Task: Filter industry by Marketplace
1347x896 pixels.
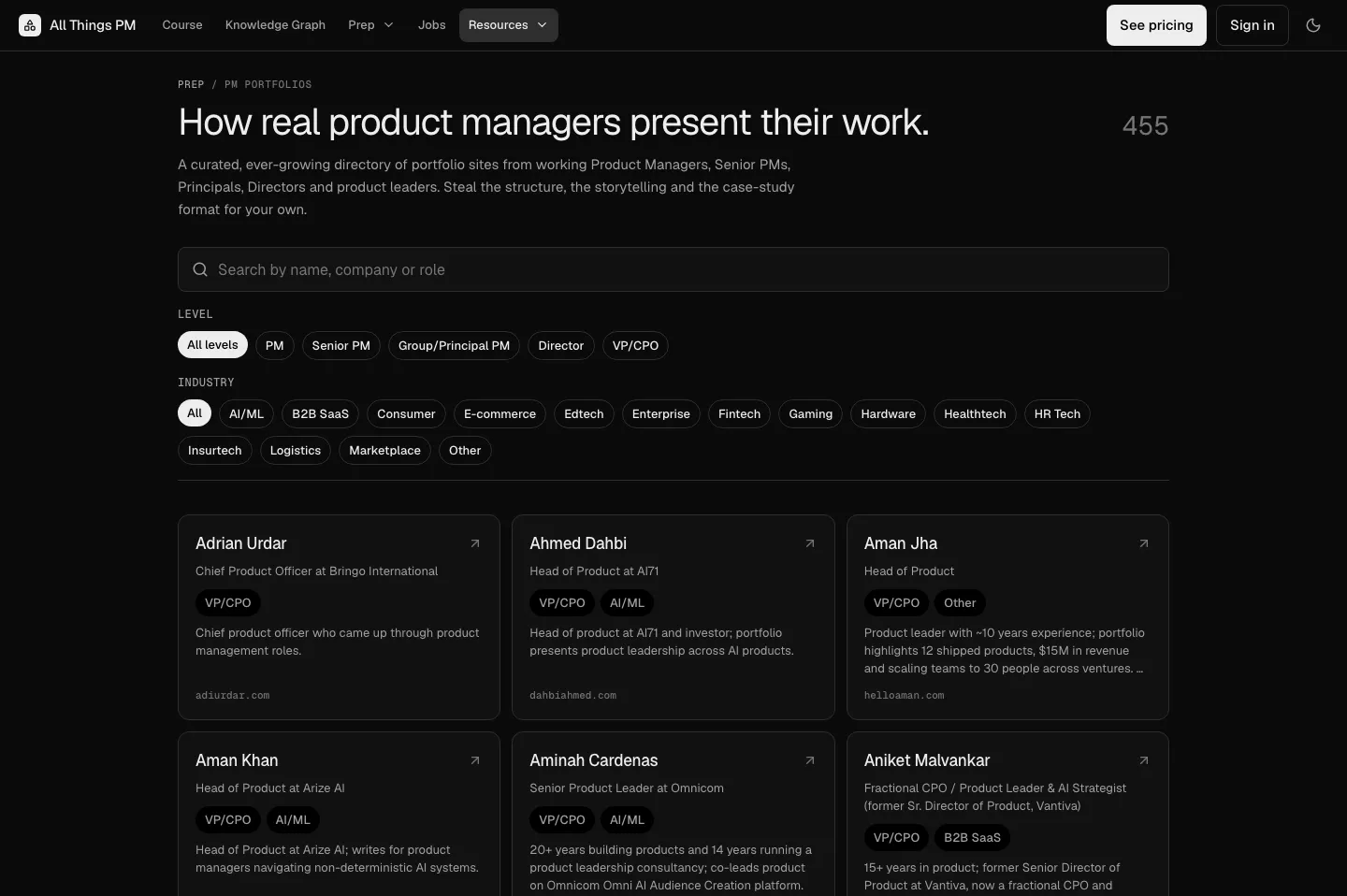Action: click(x=384, y=450)
